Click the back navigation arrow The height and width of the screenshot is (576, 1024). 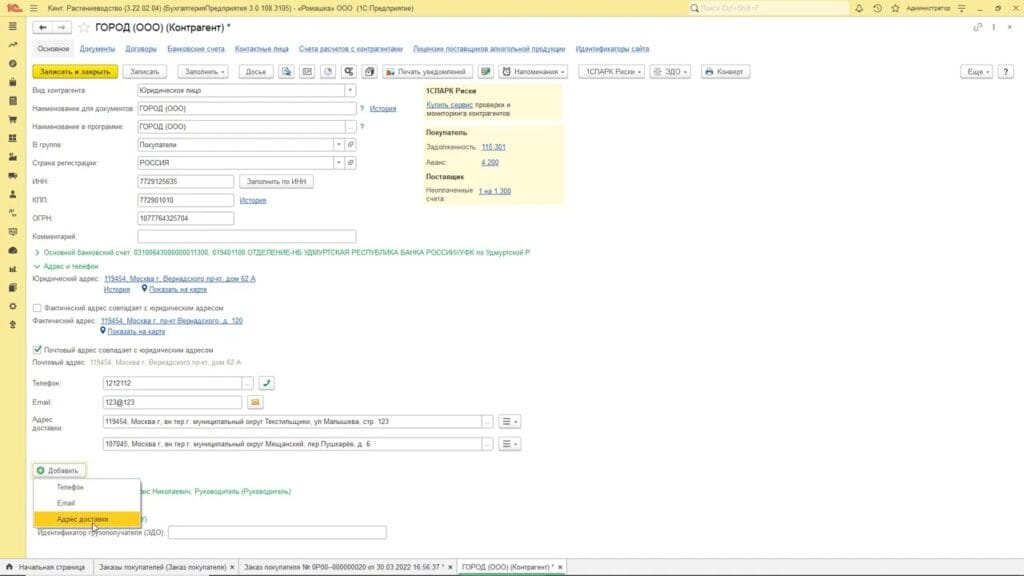pyautogui.click(x=44, y=27)
